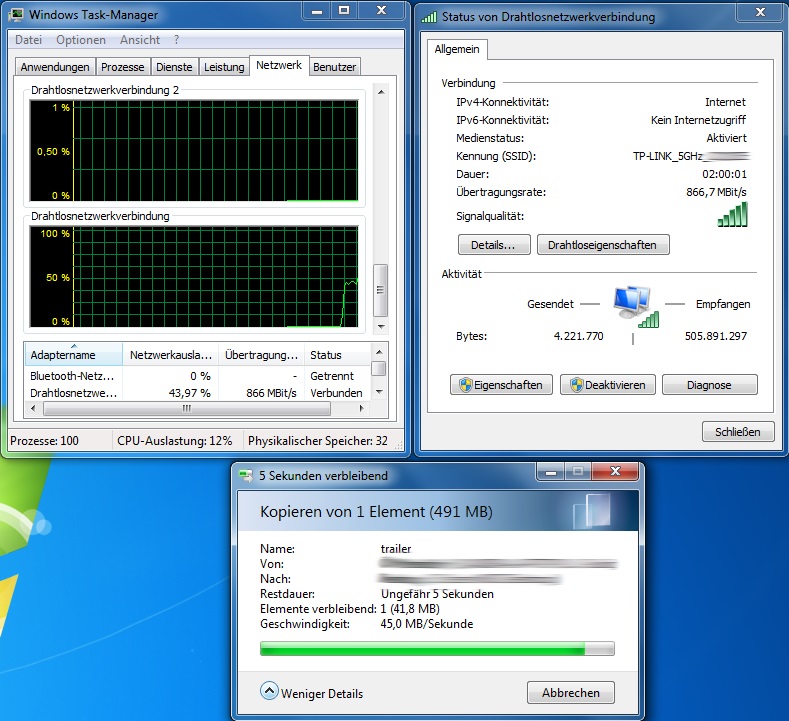Click the wireless signal icon in Status title bar
The height and width of the screenshot is (721, 789).
click(x=429, y=16)
